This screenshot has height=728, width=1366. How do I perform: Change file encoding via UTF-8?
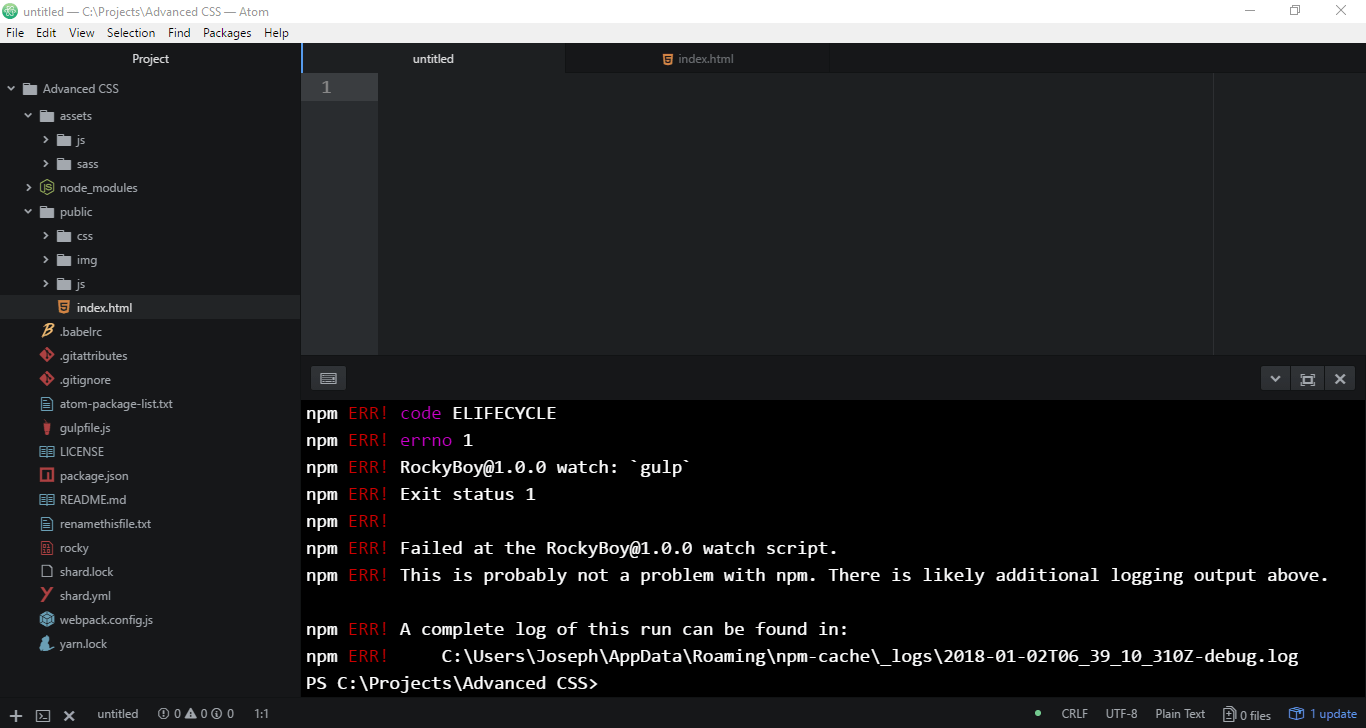pos(1122,714)
